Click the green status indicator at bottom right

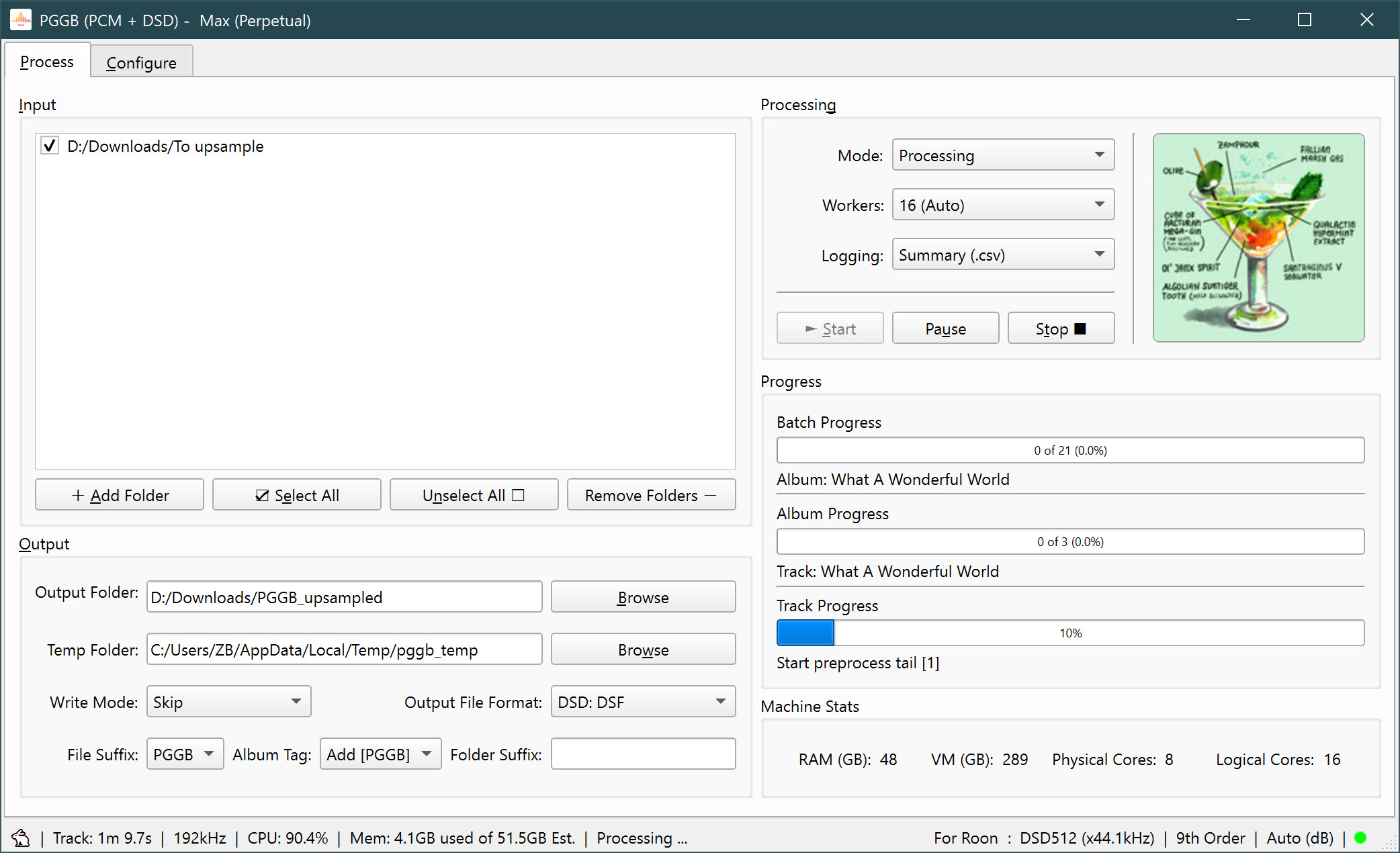tap(1360, 838)
